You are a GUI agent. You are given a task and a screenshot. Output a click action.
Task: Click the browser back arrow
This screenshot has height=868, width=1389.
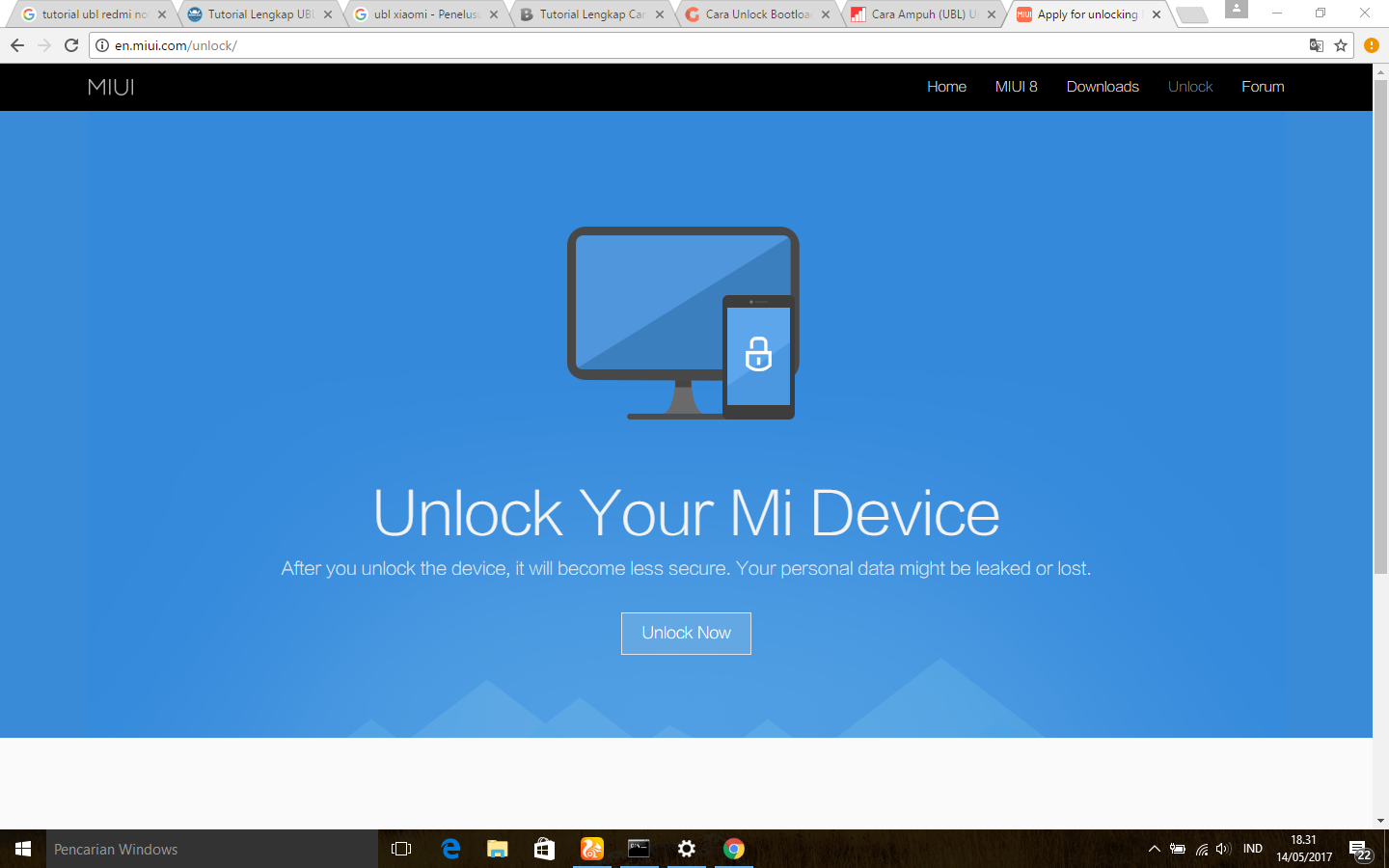point(17,45)
